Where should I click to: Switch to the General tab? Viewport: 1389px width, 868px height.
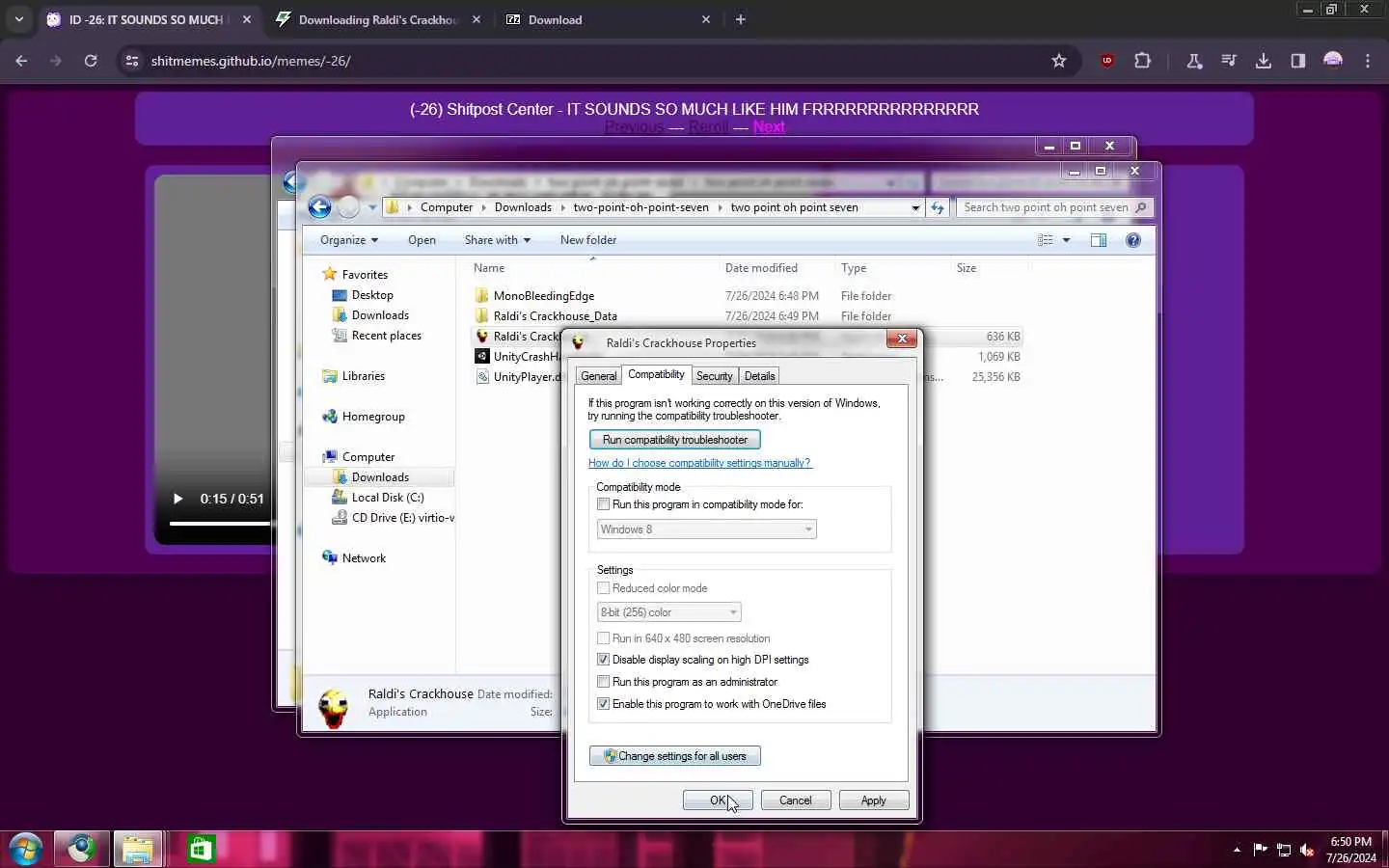point(598,376)
